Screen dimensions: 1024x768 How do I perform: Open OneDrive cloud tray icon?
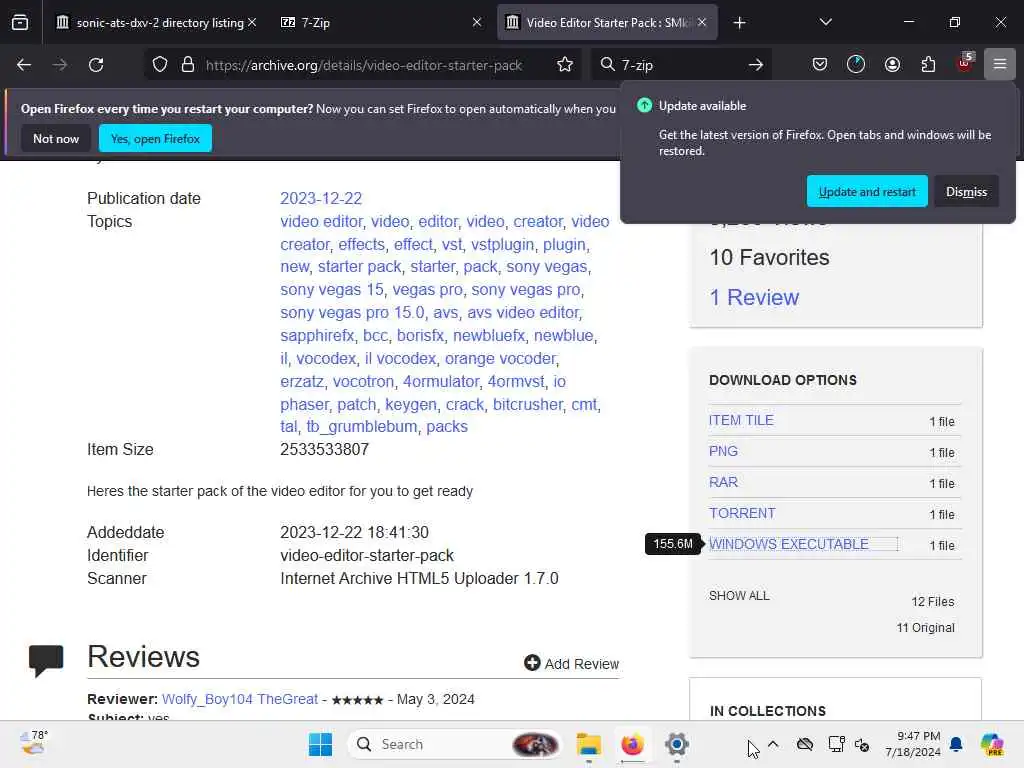pos(805,744)
